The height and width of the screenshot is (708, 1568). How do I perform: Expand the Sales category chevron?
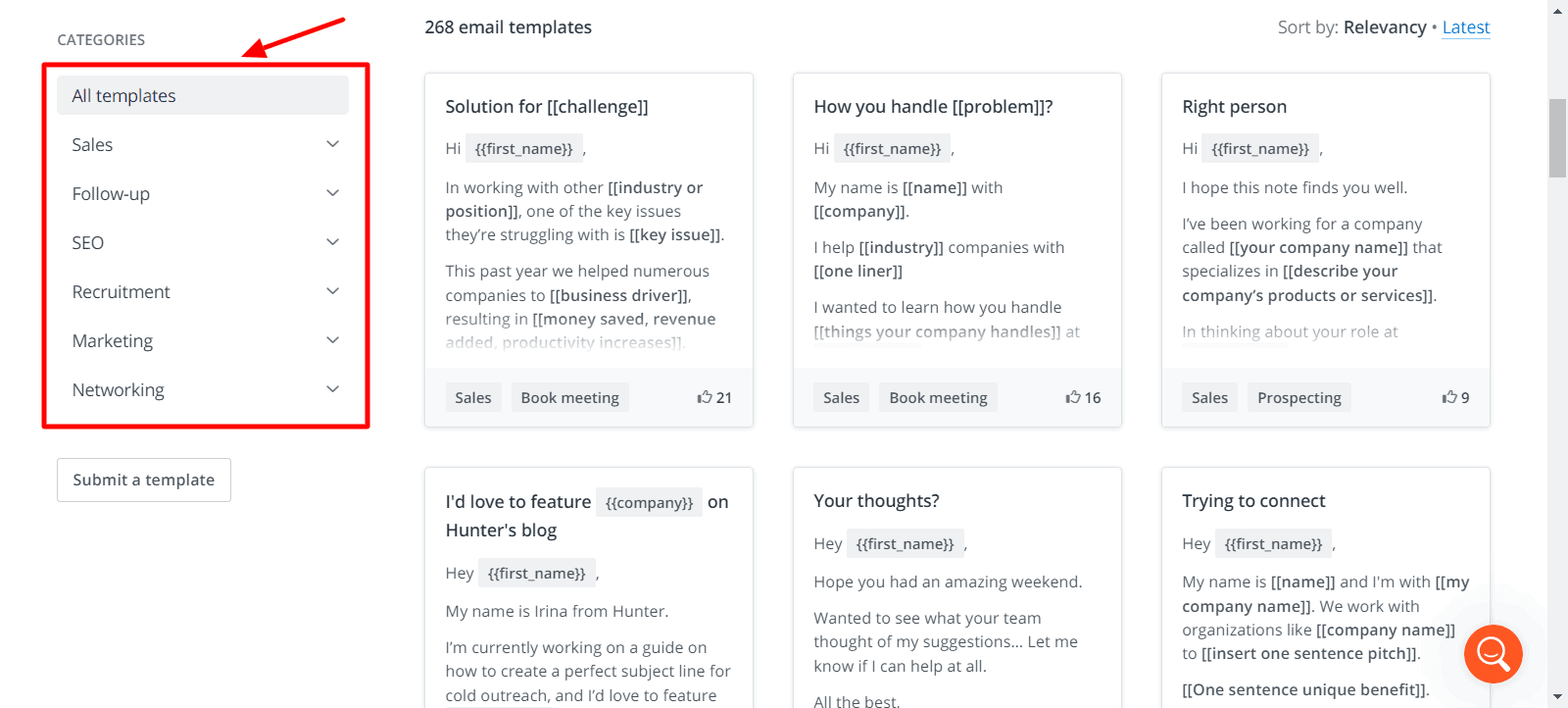pos(333,144)
